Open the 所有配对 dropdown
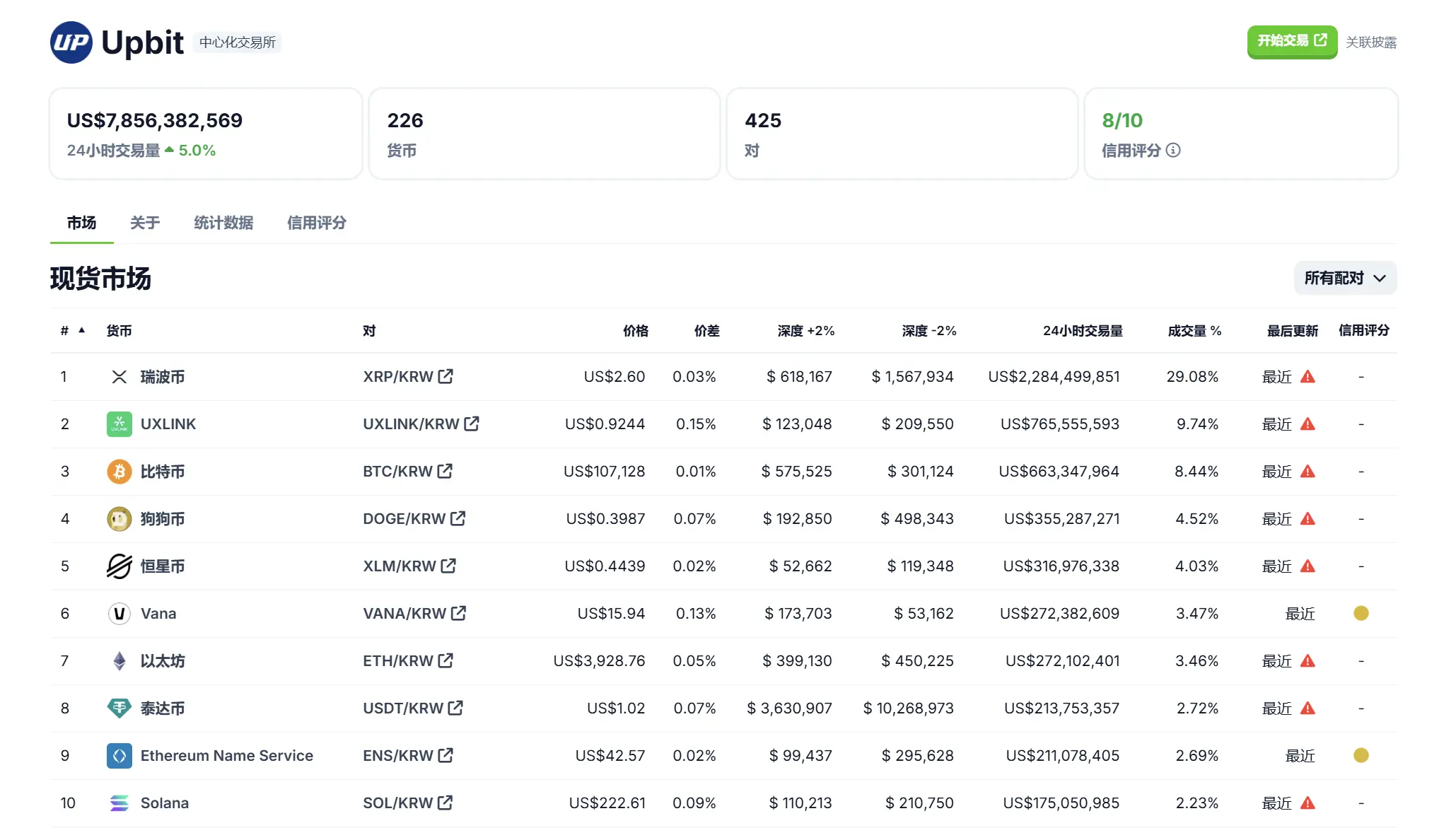The image size is (1456, 828). 1344,278
